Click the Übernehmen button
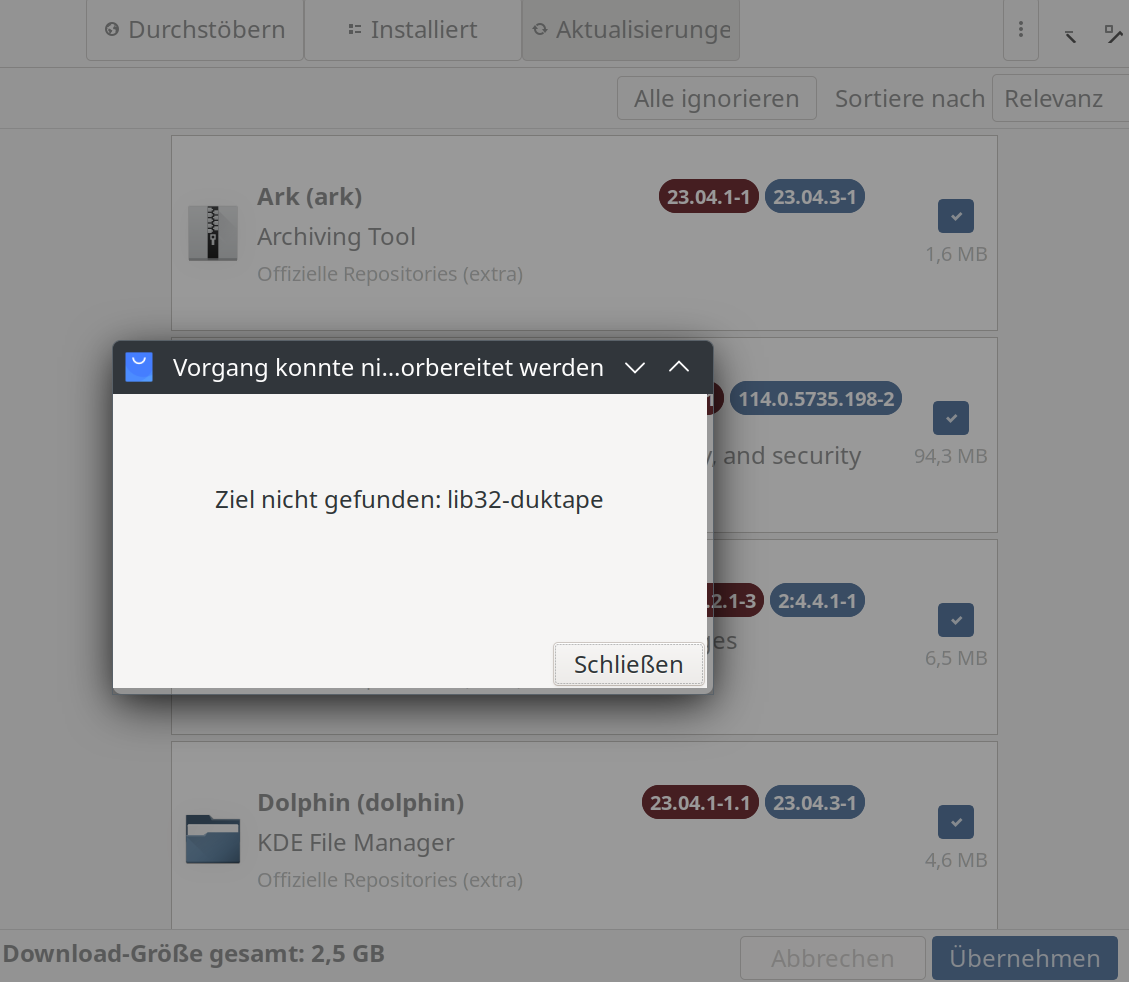 point(1024,958)
